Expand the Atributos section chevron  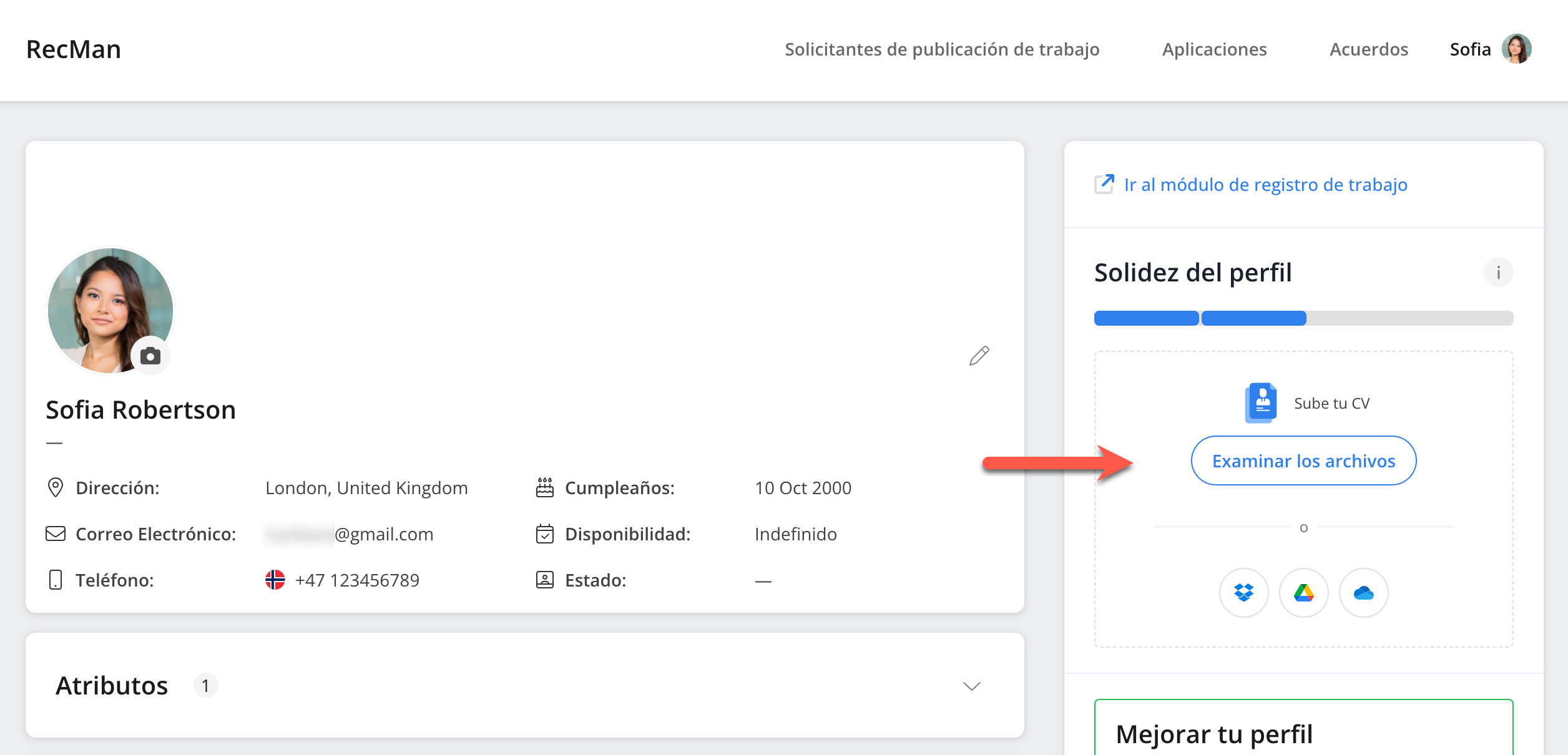[971, 686]
